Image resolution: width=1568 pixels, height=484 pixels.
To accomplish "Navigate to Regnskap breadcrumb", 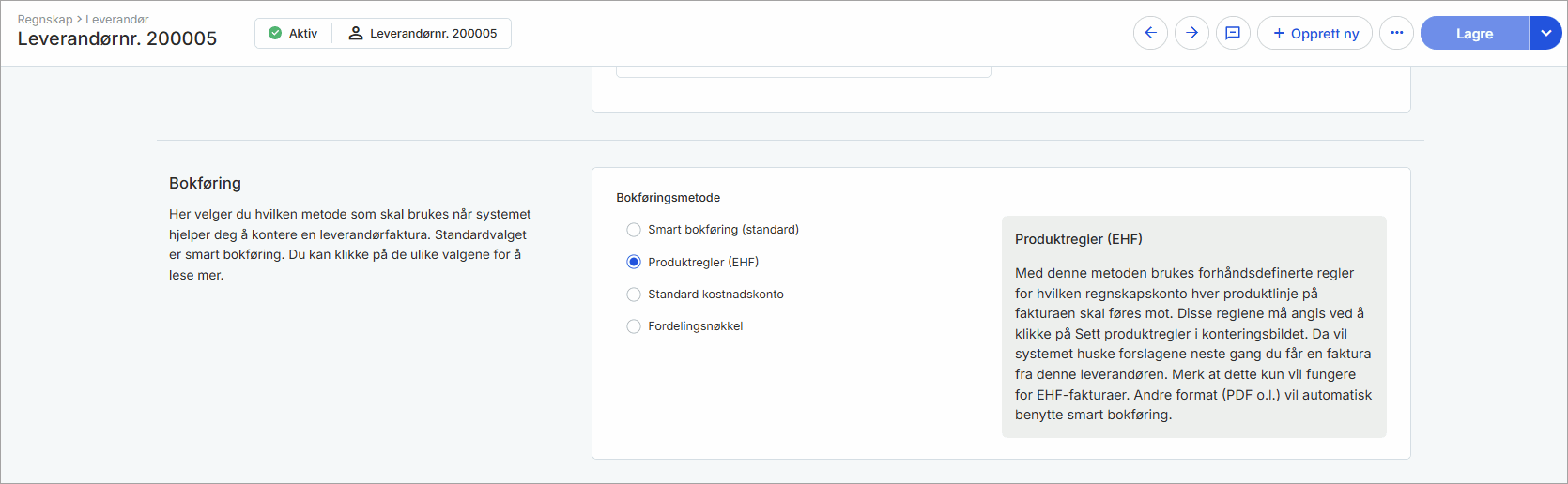I will coord(44,19).
